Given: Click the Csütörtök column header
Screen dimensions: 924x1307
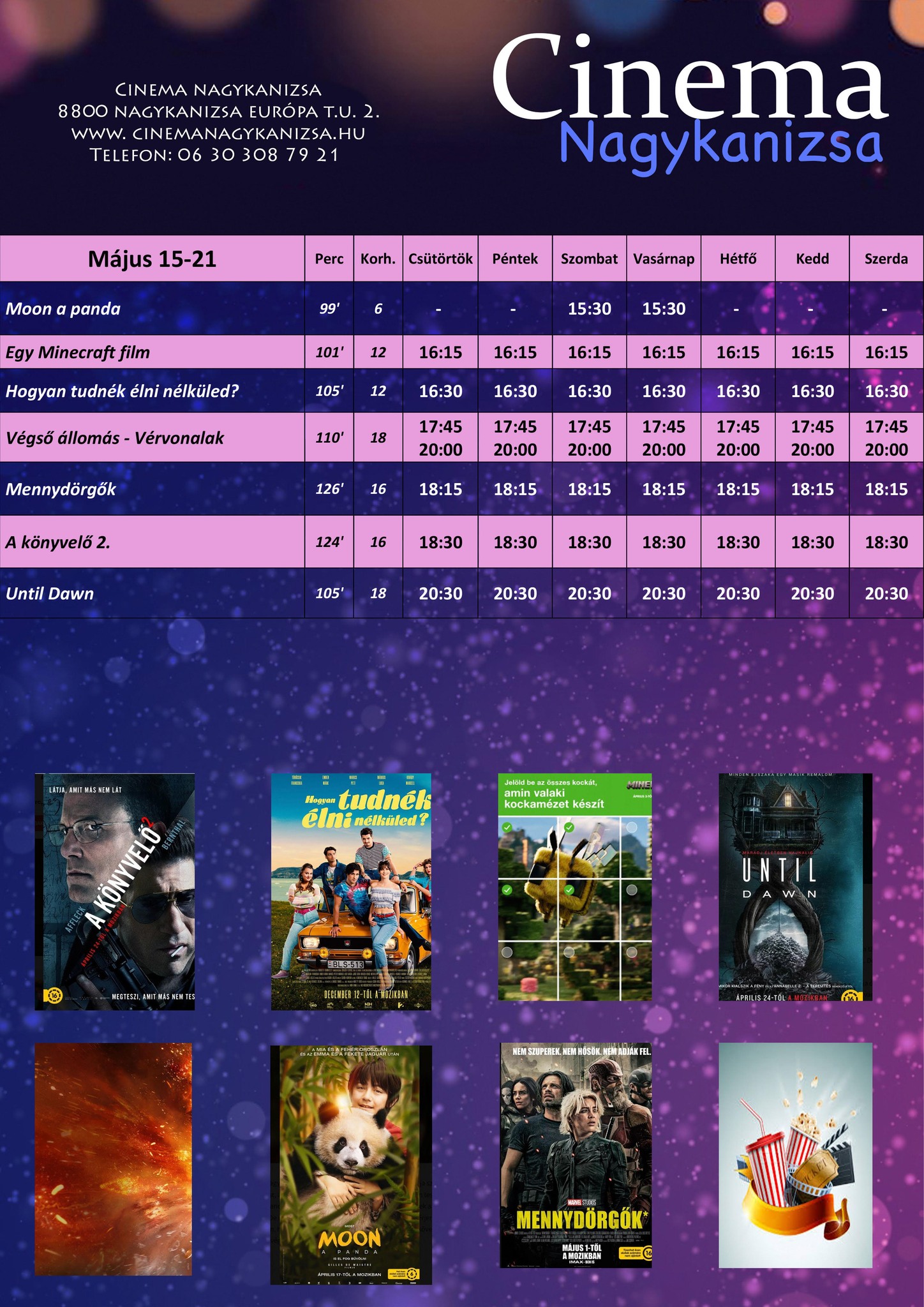Looking at the screenshot, I should click(x=440, y=258).
